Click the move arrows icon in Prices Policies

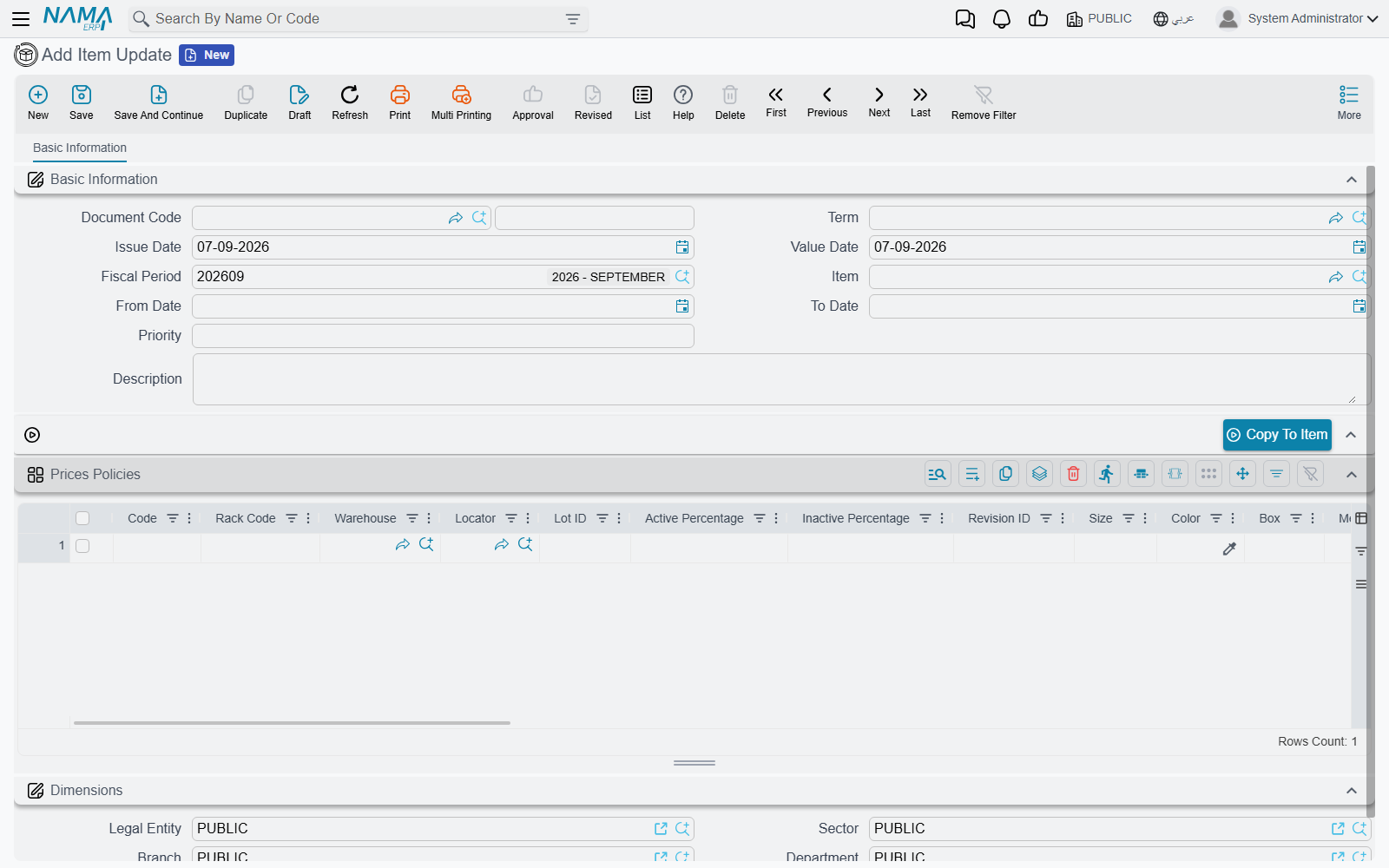tap(1242, 474)
